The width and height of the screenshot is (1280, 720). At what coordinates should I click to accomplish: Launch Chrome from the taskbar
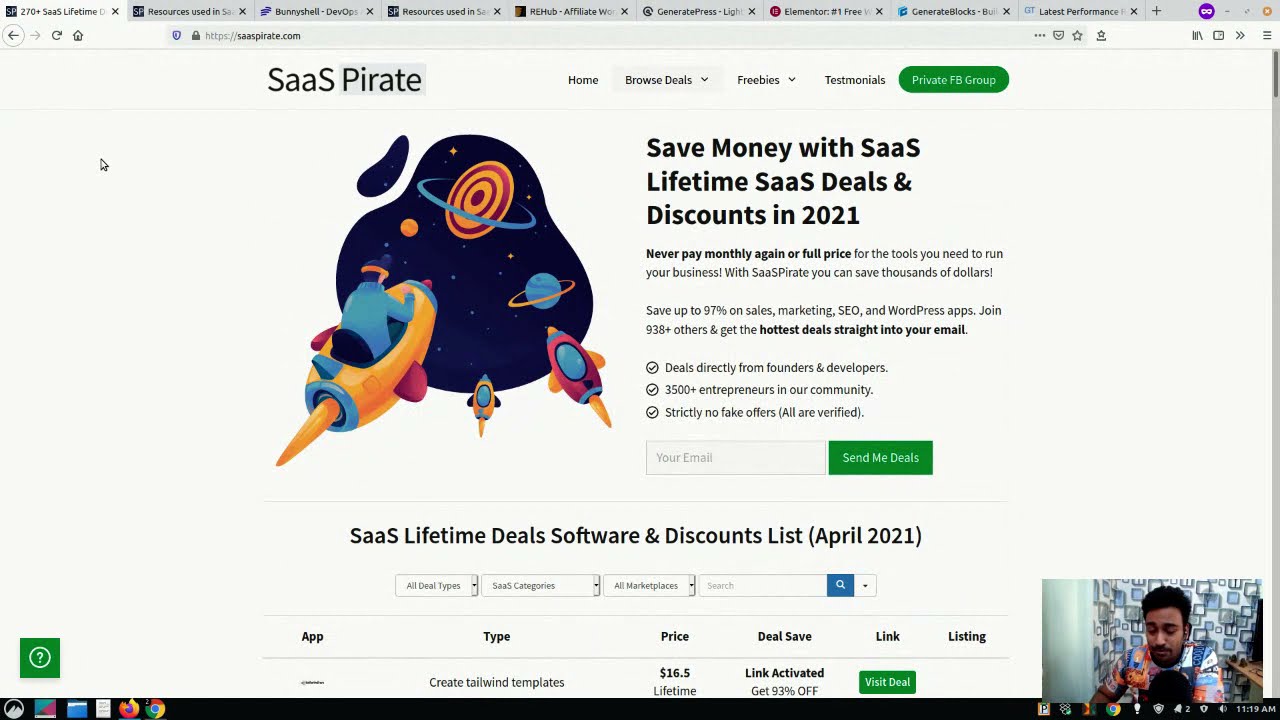[155, 709]
